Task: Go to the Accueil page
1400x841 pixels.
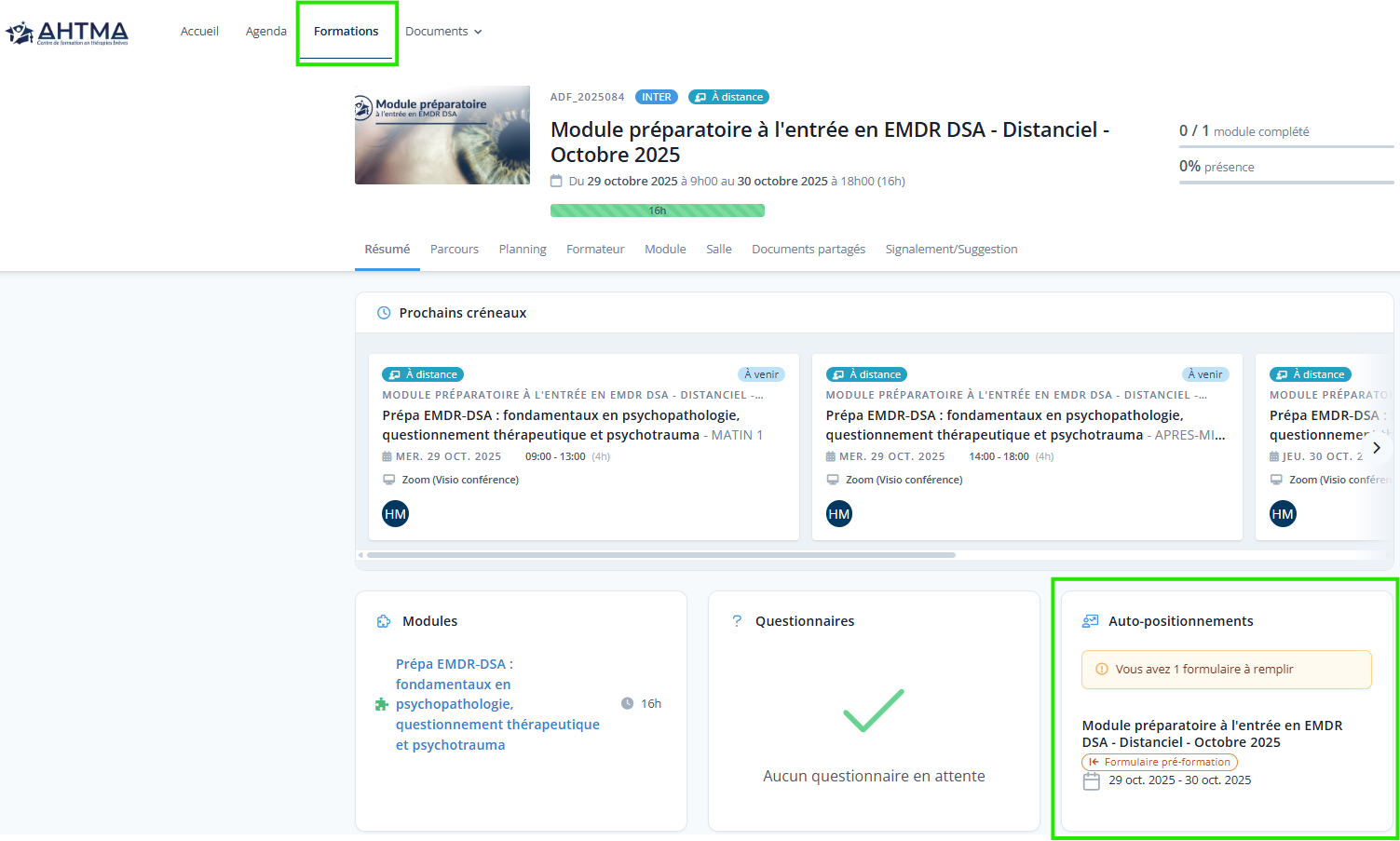Action: click(x=199, y=32)
